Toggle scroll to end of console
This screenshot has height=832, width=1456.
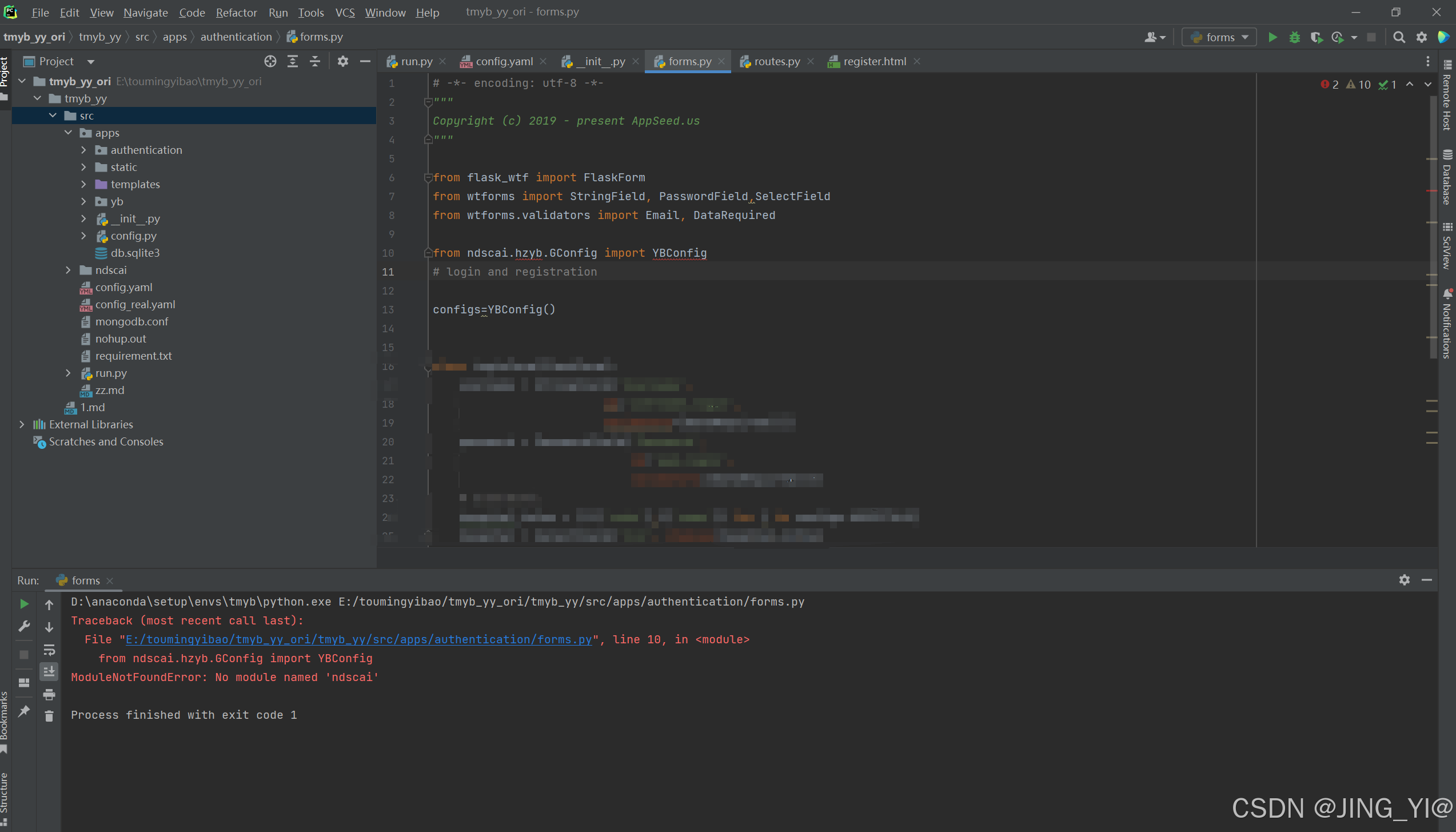tap(49, 672)
